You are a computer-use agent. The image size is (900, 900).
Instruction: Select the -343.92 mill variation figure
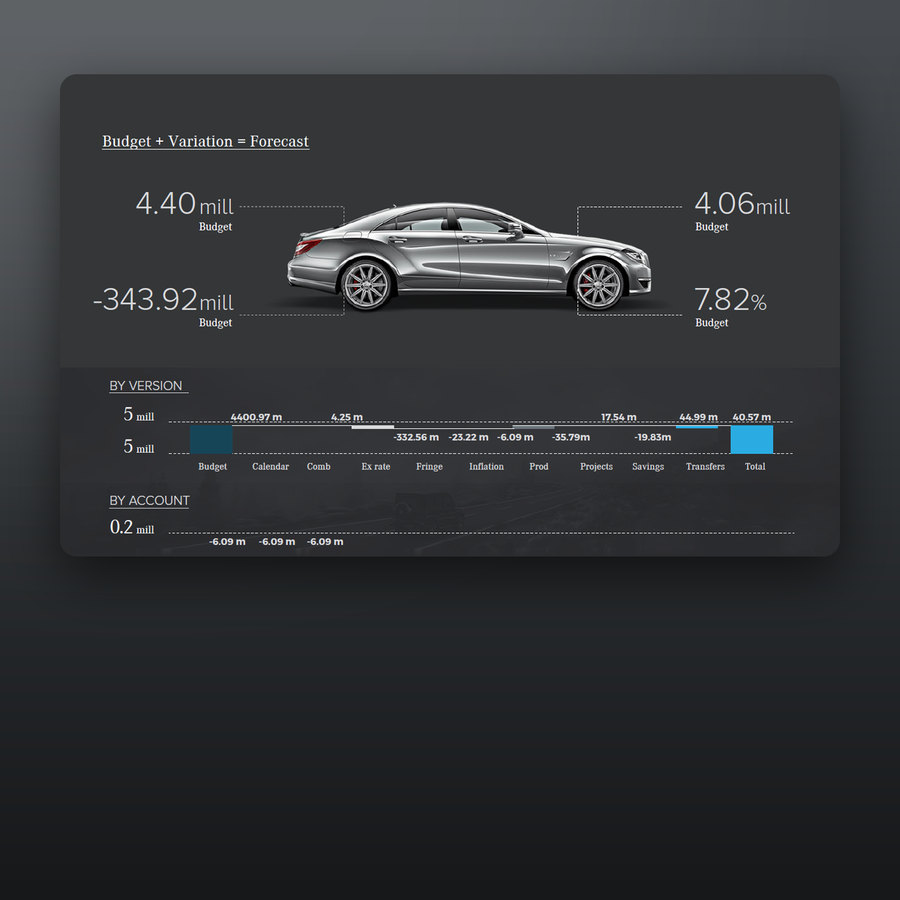tap(164, 300)
